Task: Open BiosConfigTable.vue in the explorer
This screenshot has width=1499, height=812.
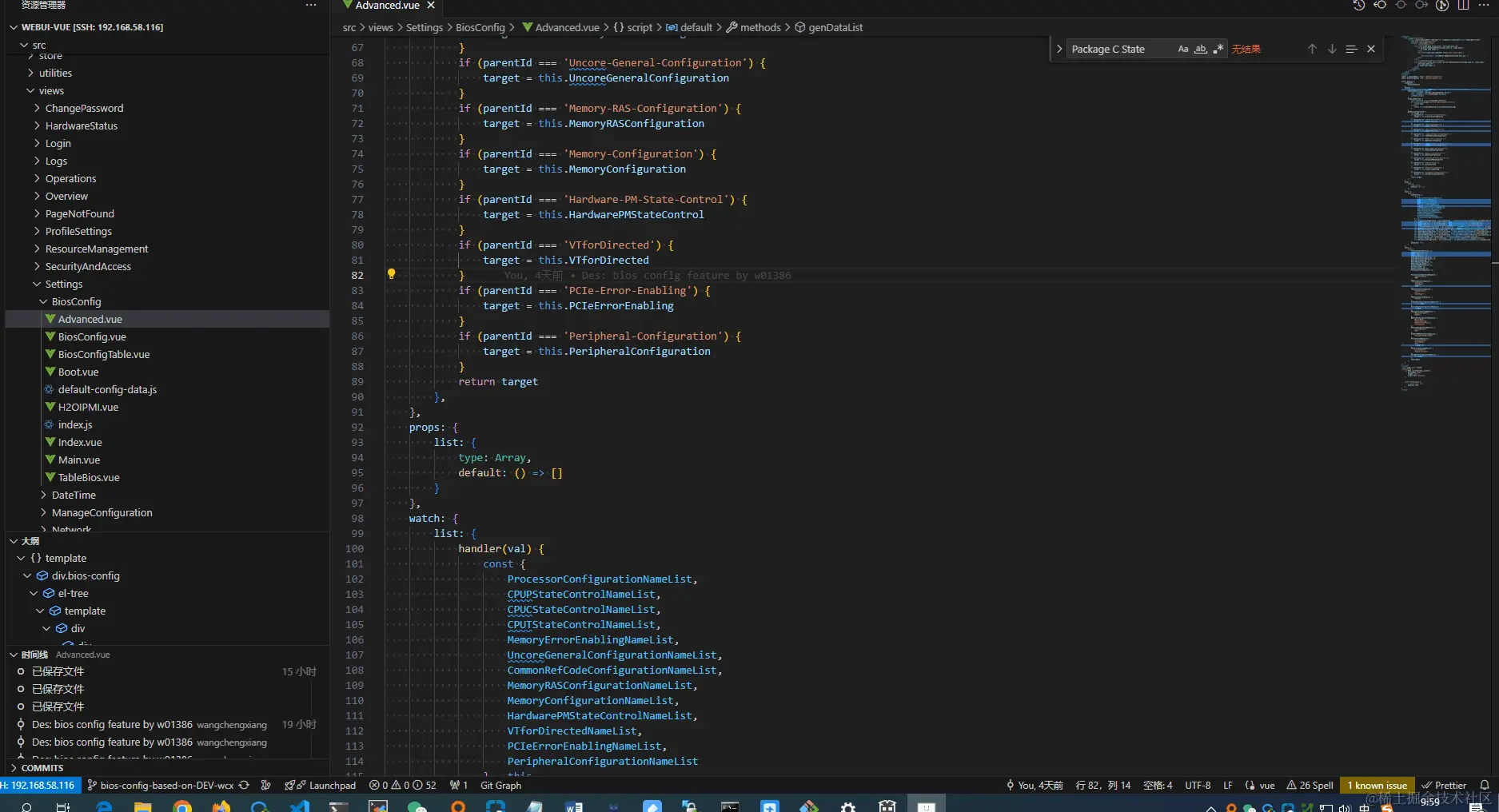Action: pos(104,354)
